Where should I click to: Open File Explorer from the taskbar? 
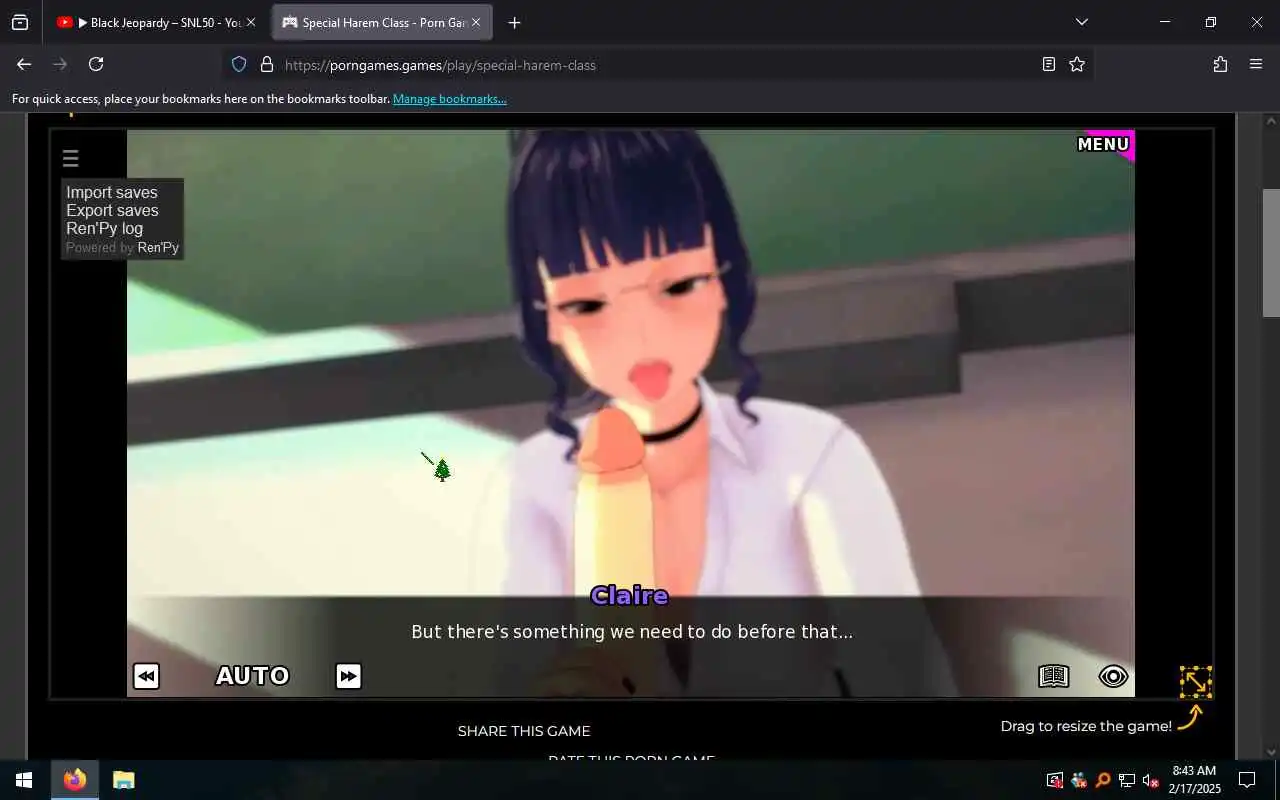click(x=123, y=780)
